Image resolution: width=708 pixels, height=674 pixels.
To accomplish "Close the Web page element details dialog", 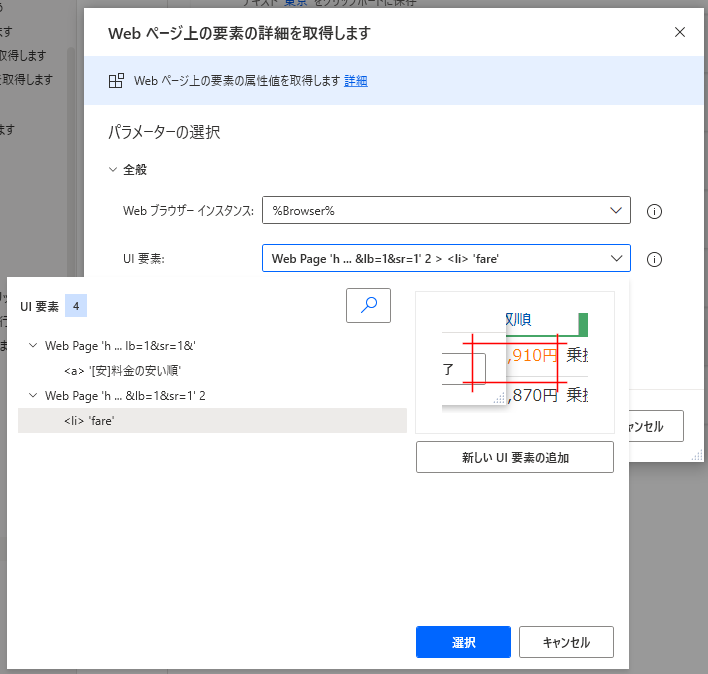I will click(680, 32).
